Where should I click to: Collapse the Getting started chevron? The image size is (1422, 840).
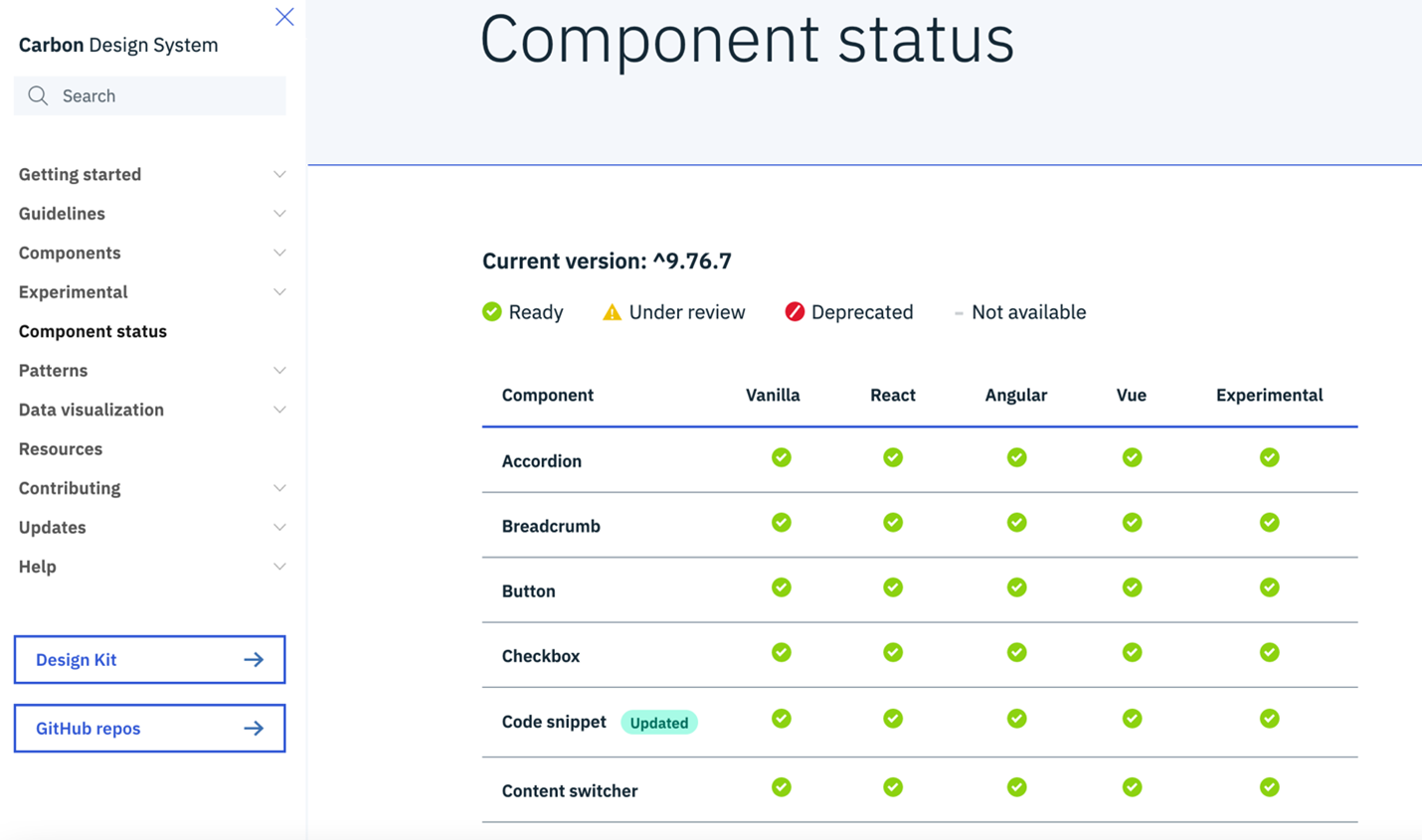click(x=279, y=174)
